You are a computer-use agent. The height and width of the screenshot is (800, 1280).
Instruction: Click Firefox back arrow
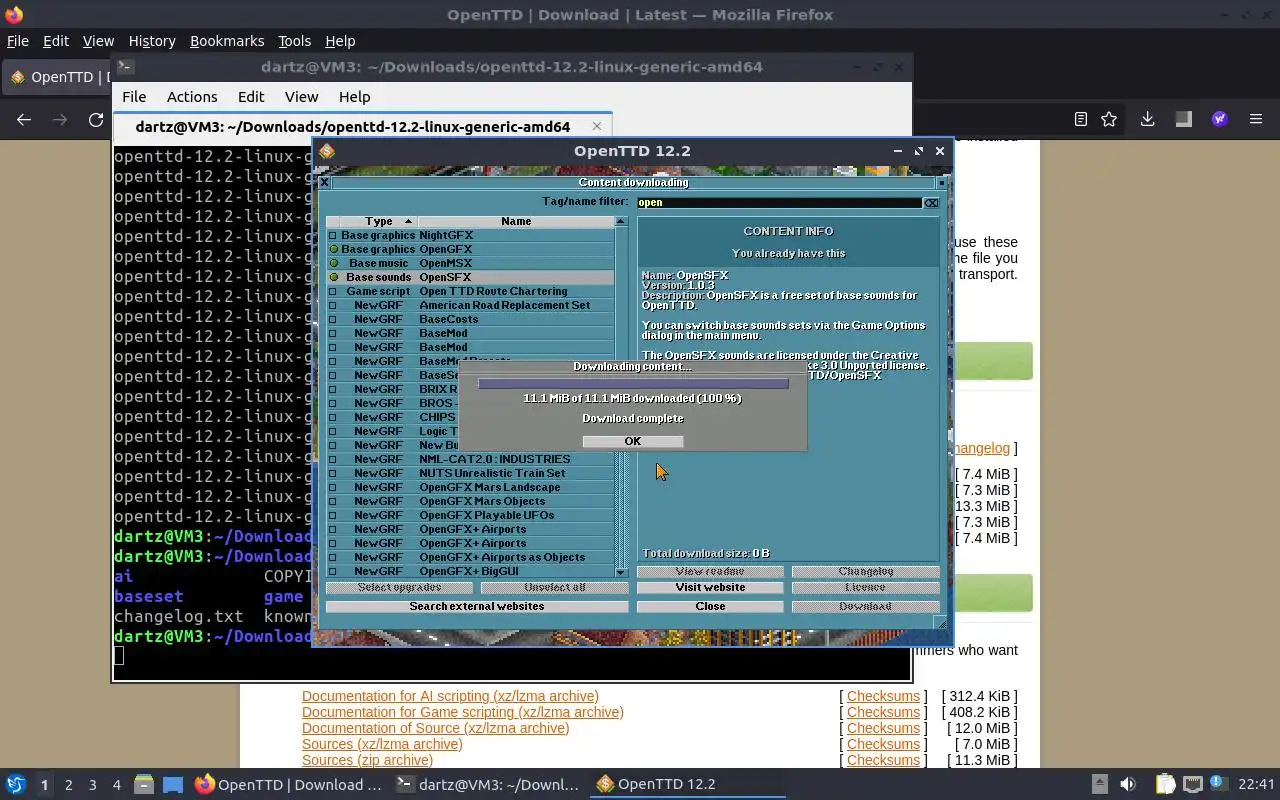pyautogui.click(x=24, y=119)
